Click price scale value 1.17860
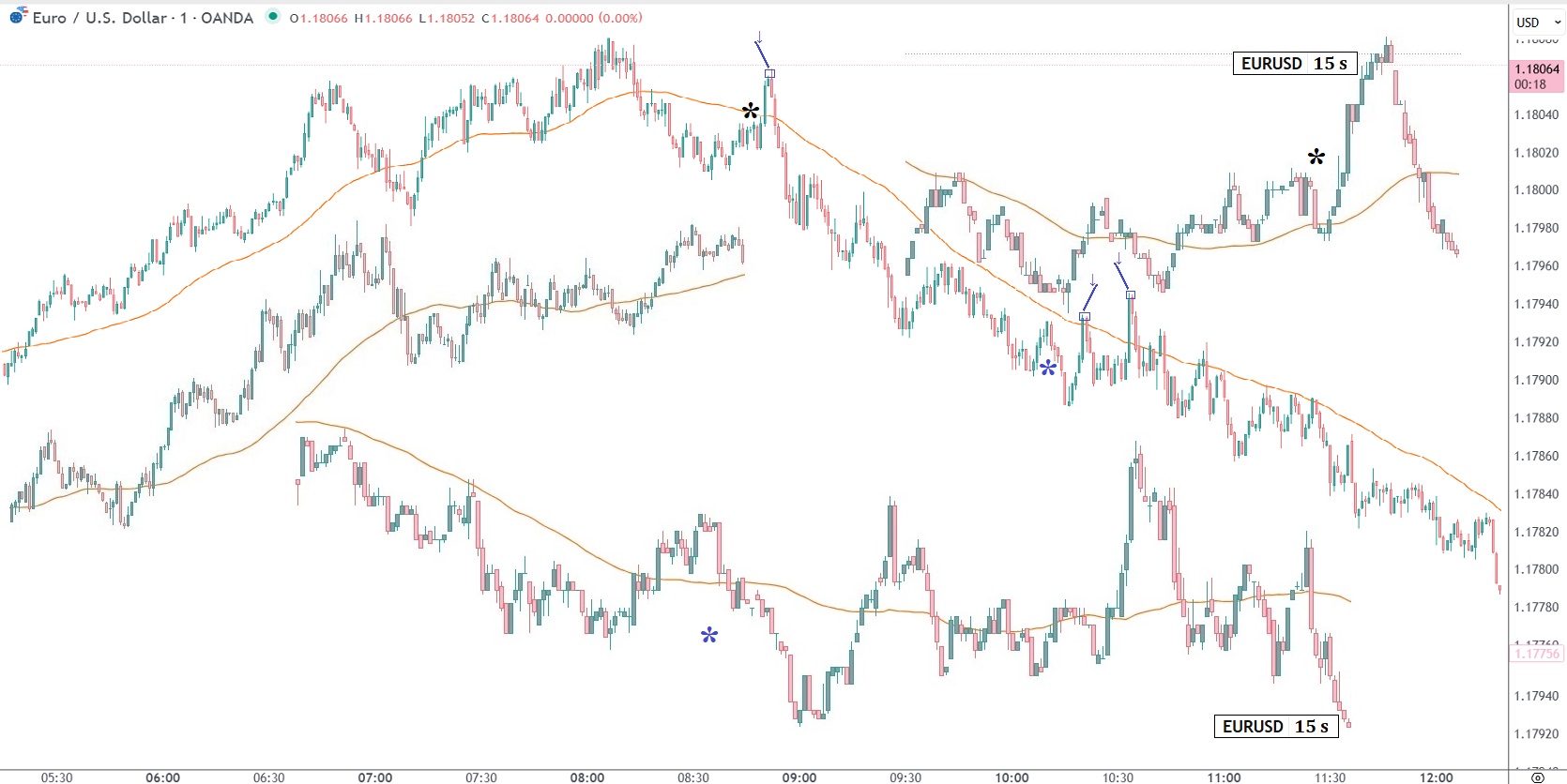The width and height of the screenshot is (1567, 784). point(1536,456)
